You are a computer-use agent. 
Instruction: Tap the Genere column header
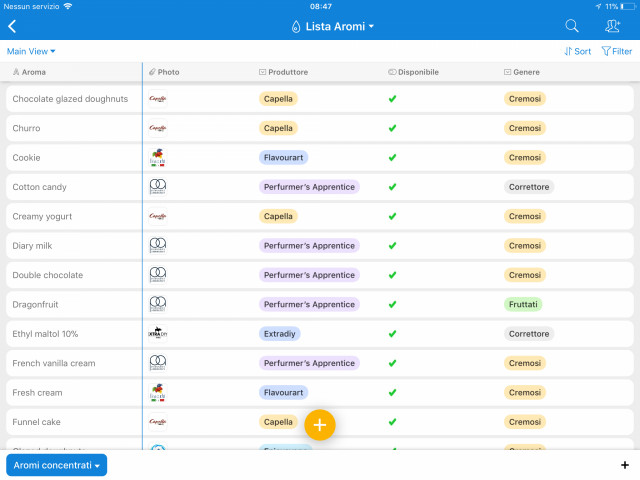(x=522, y=72)
